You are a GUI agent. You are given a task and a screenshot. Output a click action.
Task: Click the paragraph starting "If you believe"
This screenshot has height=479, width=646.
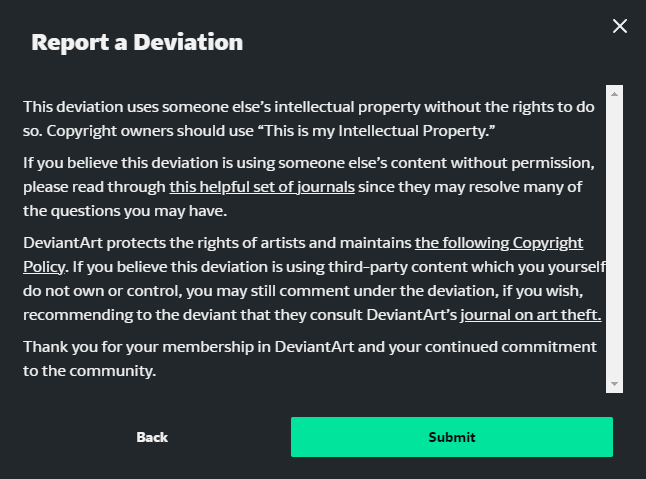[x=300, y=162]
